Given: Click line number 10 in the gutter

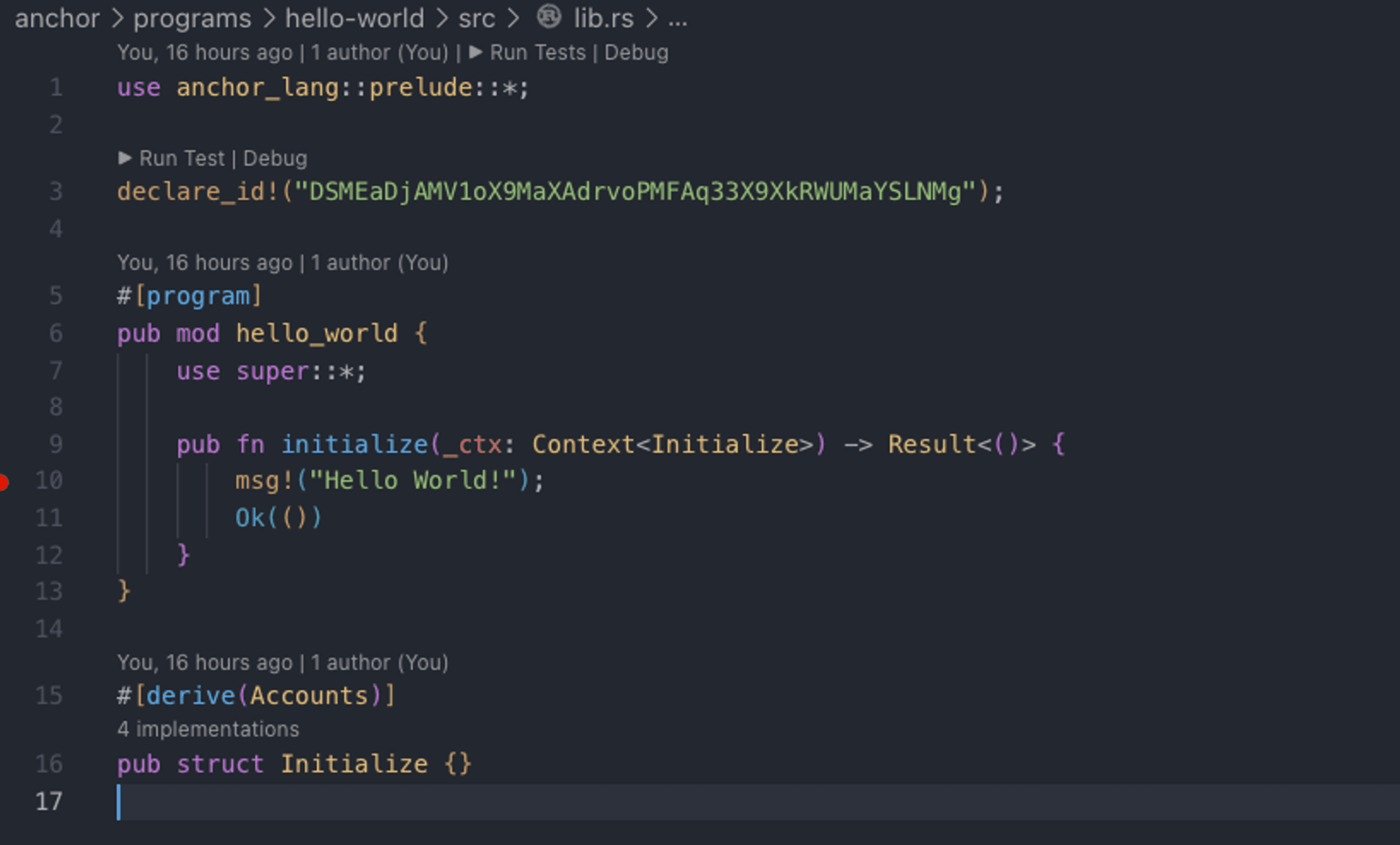Looking at the screenshot, I should 48,480.
